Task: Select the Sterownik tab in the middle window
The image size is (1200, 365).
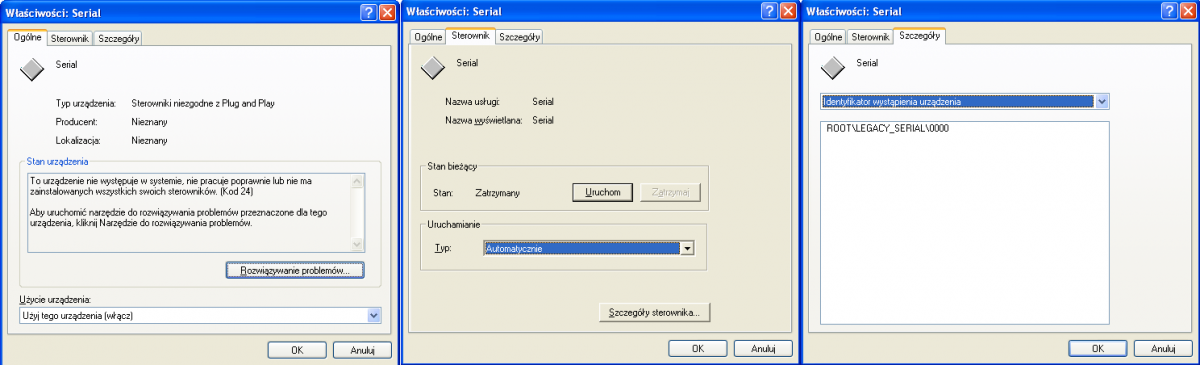Action: pyautogui.click(x=470, y=36)
